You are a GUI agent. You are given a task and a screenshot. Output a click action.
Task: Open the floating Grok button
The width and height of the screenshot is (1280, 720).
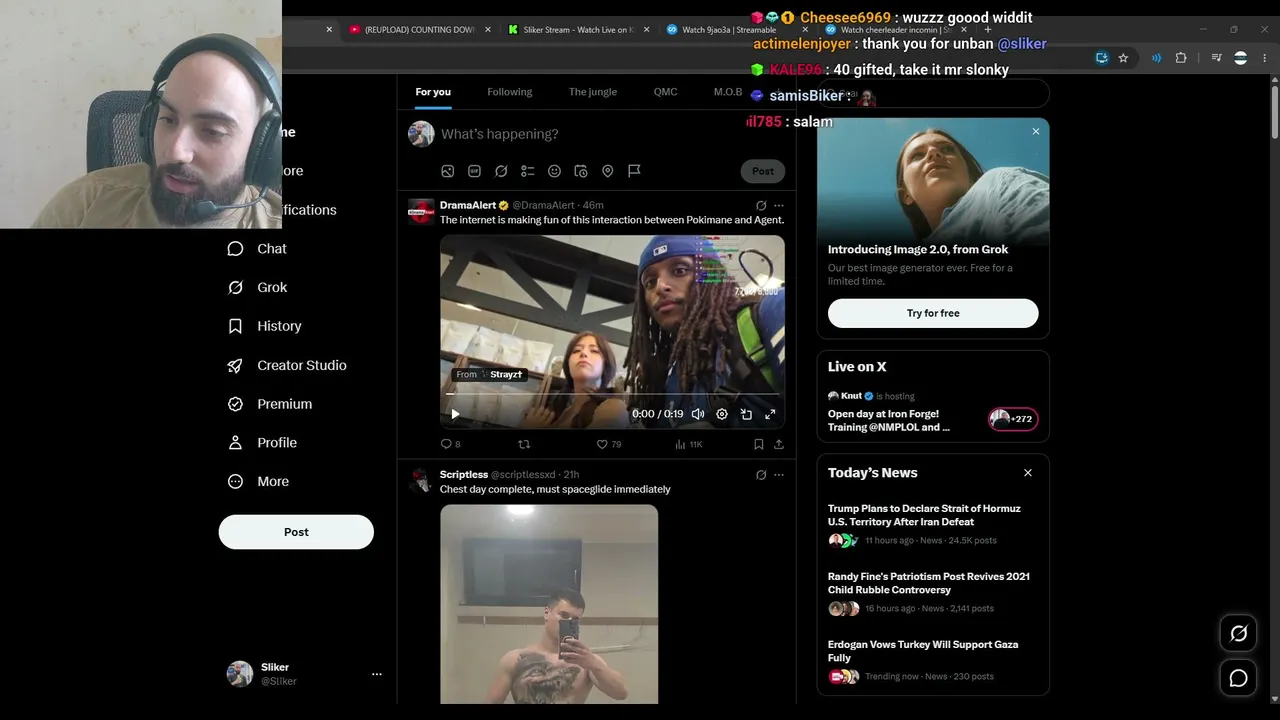point(1239,634)
